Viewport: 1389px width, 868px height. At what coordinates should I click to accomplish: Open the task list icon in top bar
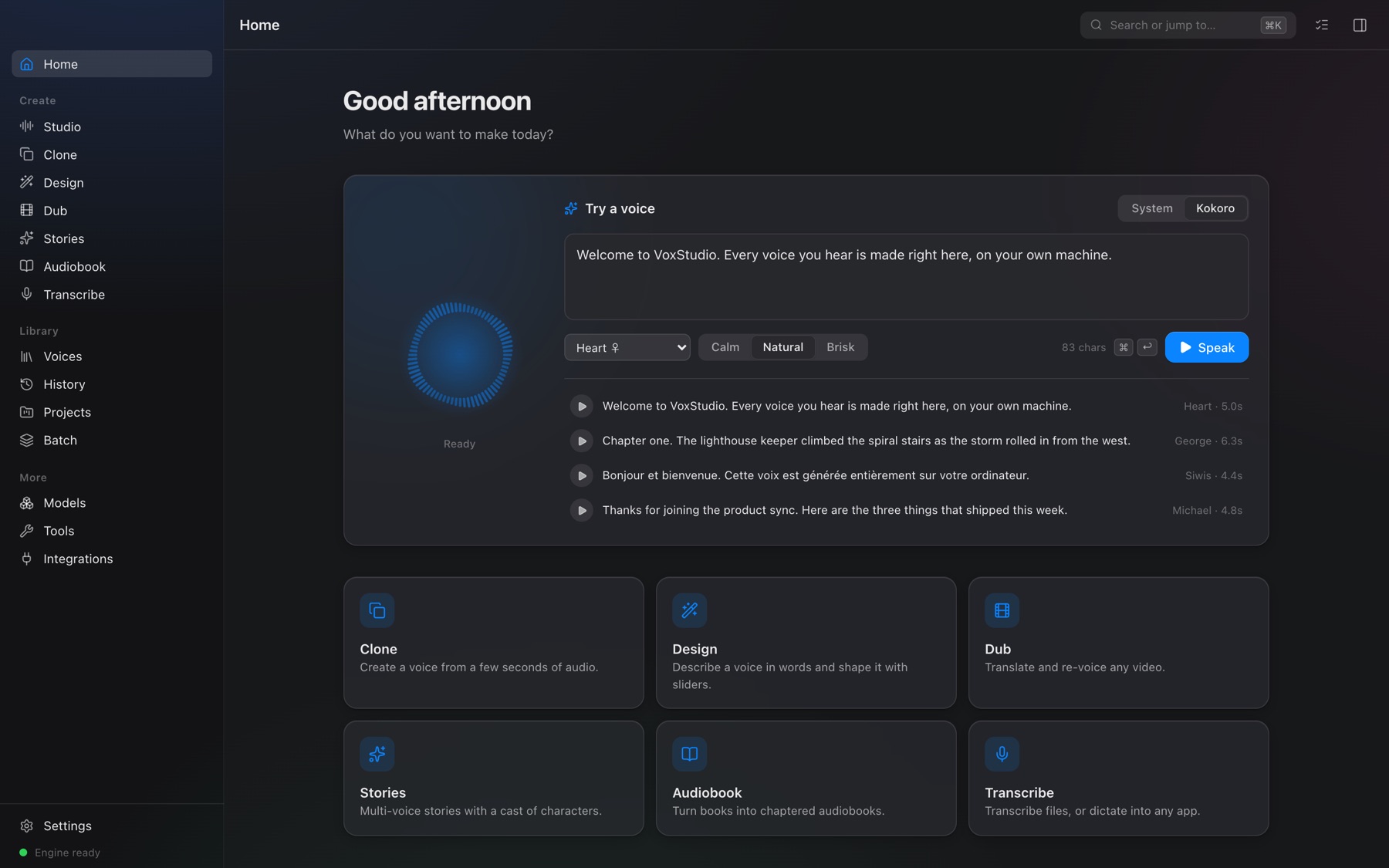(1322, 25)
